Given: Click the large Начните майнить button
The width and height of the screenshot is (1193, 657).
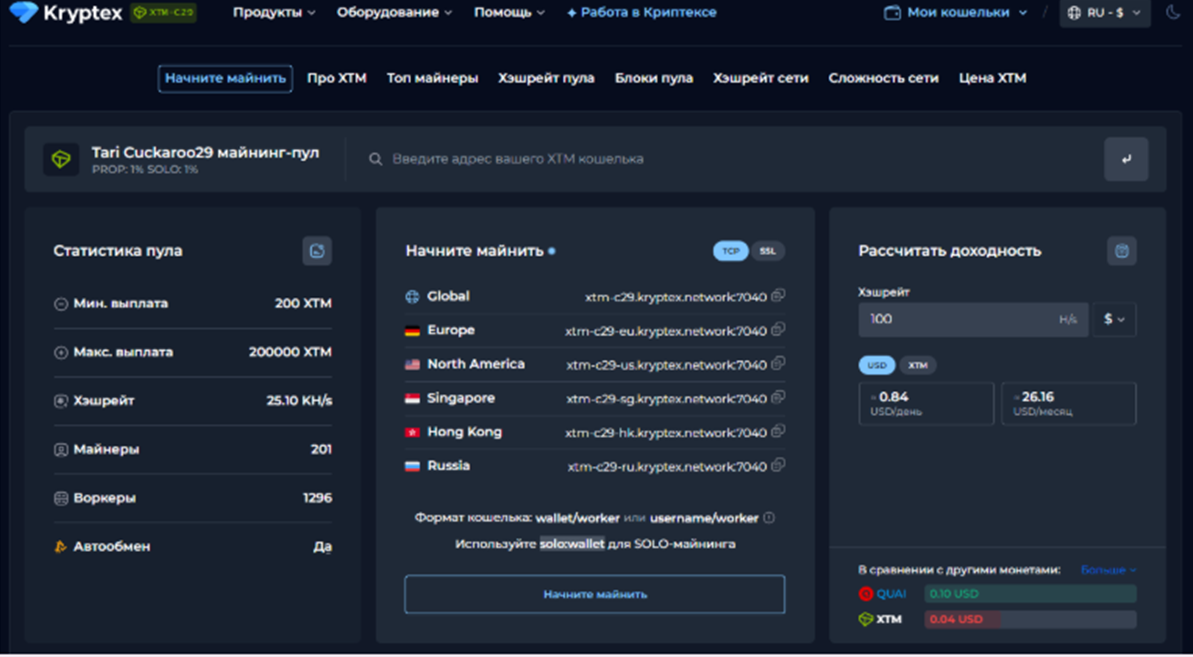Looking at the screenshot, I should point(594,594).
